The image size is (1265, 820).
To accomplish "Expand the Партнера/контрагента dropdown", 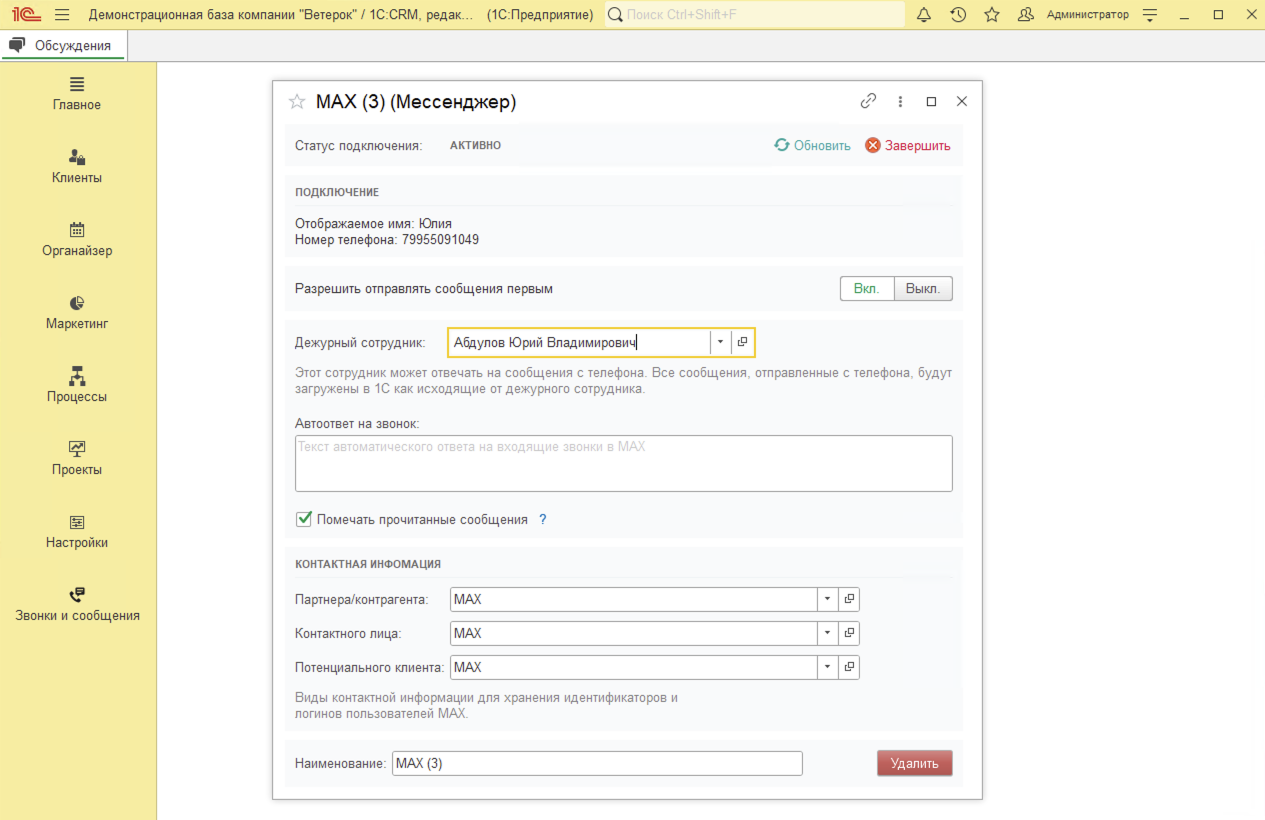I will tap(828, 599).
